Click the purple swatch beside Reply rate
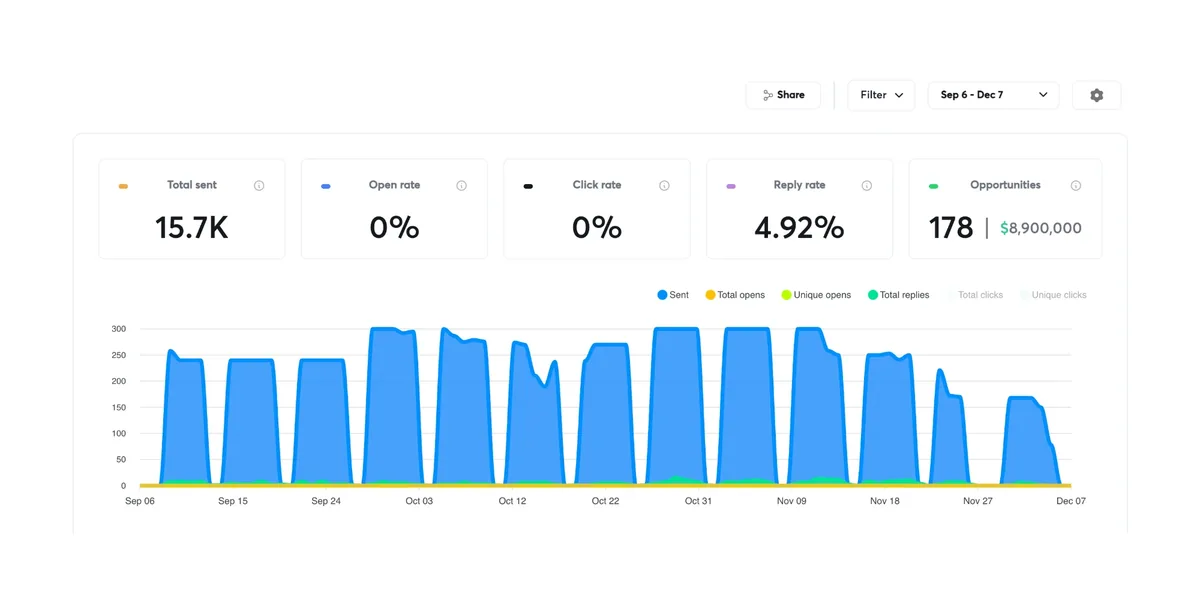This screenshot has width=1200, height=599. tap(731, 186)
